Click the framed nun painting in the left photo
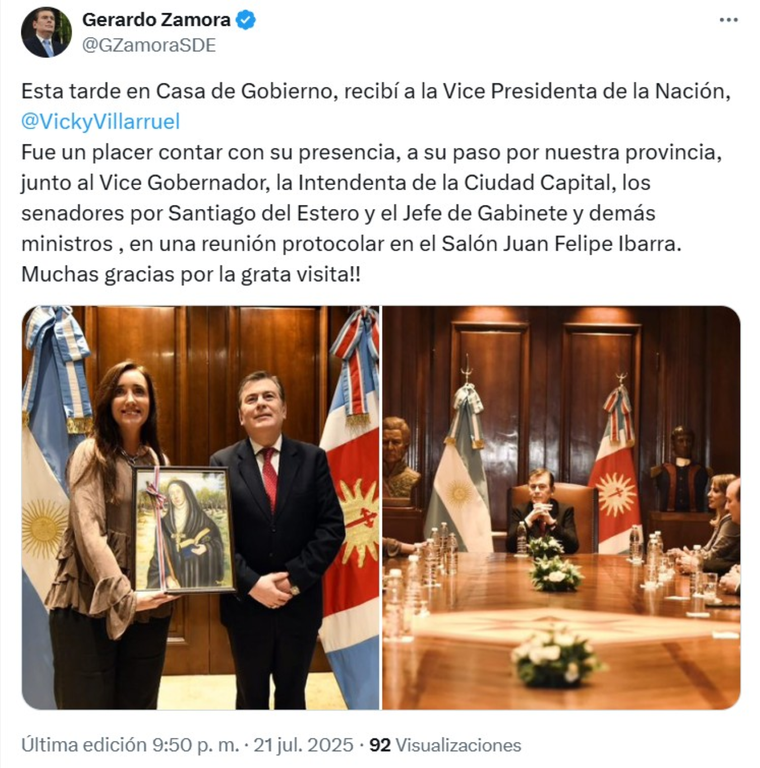Viewport: 760px width, 768px height. click(184, 530)
